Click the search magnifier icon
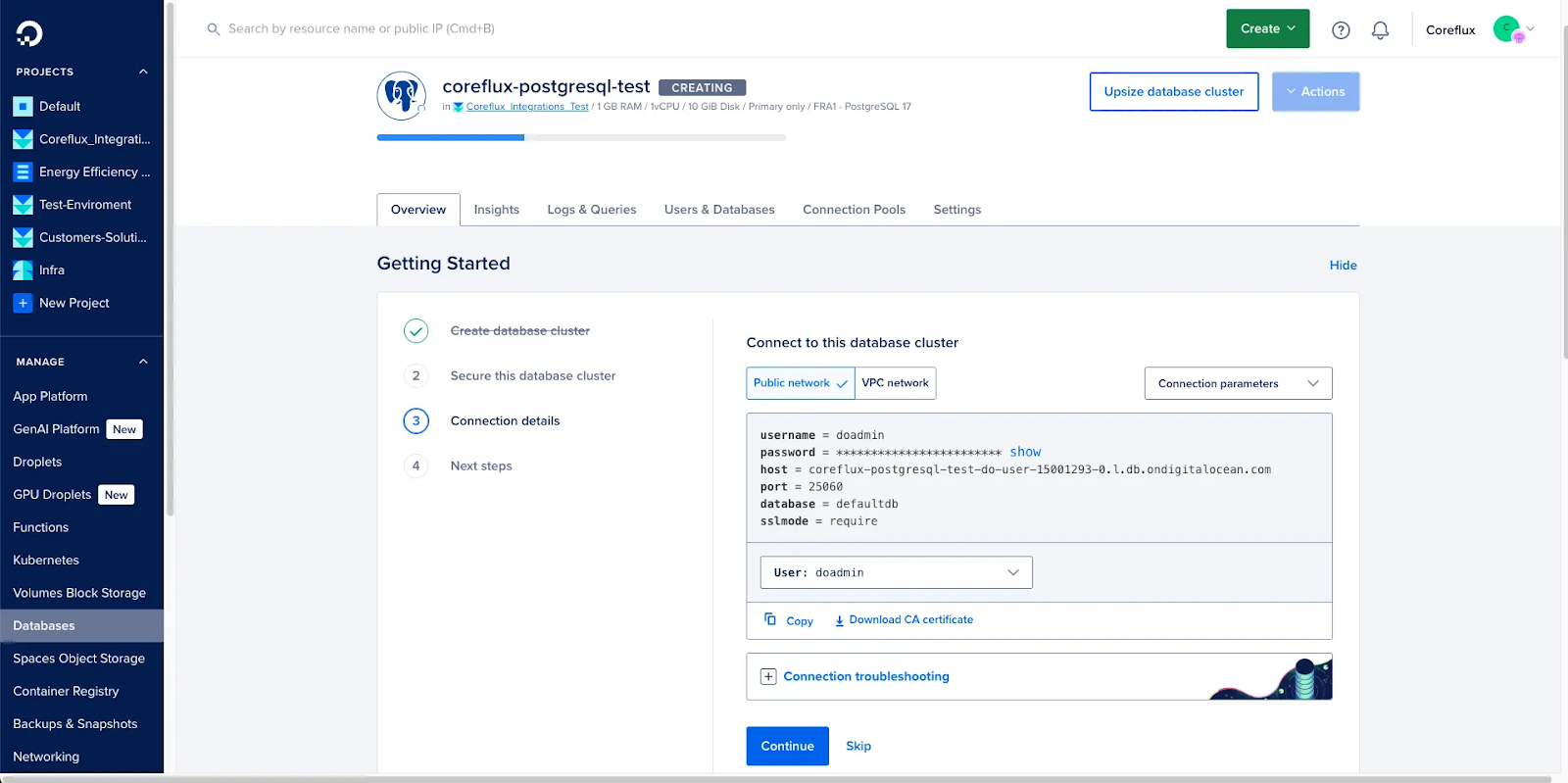Image resolution: width=1568 pixels, height=783 pixels. (x=213, y=29)
